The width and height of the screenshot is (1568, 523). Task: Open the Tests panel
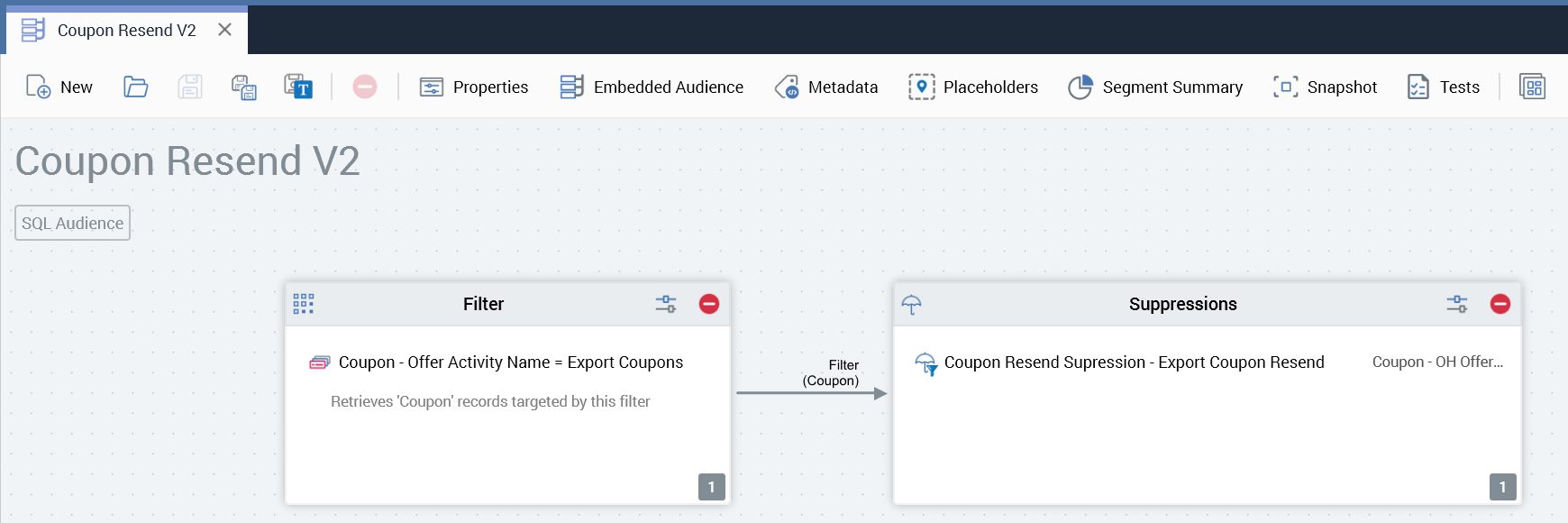point(1444,87)
